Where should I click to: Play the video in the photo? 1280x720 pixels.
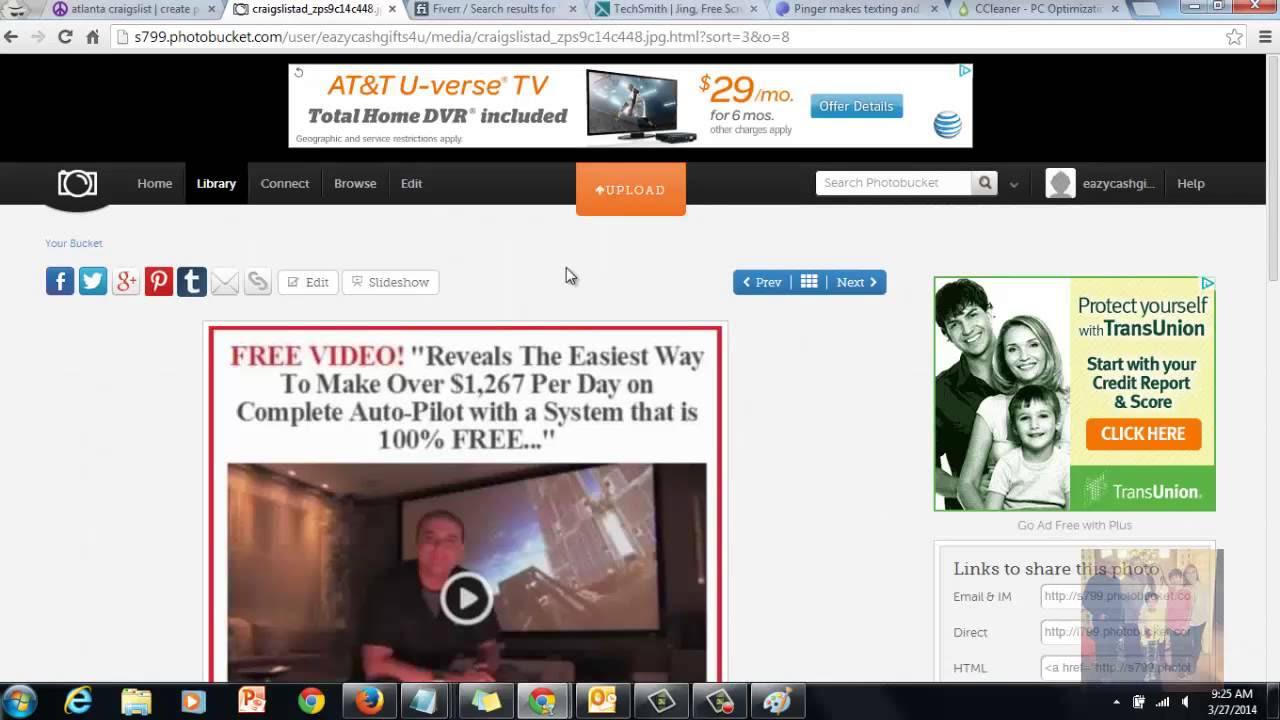tap(466, 598)
